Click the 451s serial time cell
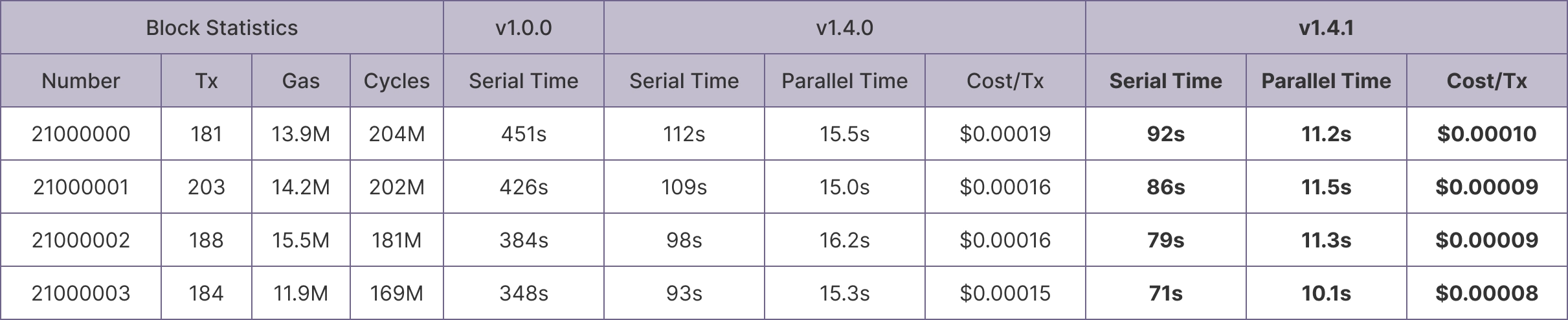The width and height of the screenshot is (1568, 320). click(523, 134)
